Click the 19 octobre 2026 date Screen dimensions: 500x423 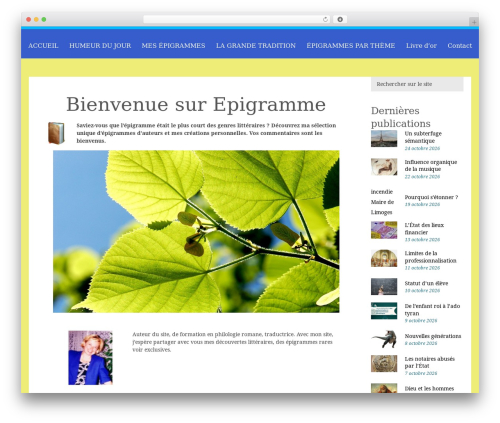click(422, 204)
